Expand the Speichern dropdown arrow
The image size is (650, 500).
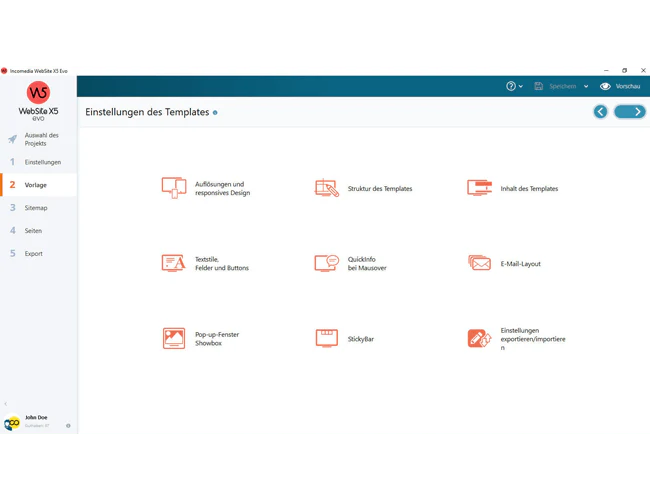coord(586,86)
